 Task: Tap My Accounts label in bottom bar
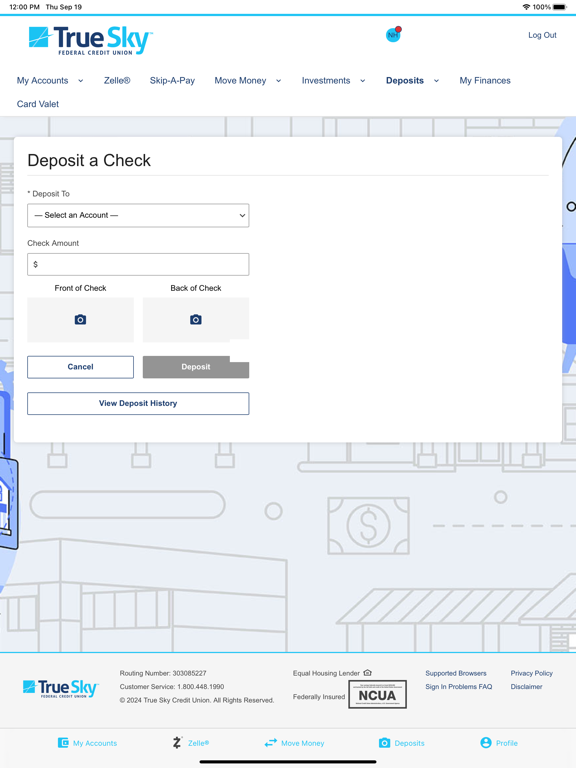point(95,743)
